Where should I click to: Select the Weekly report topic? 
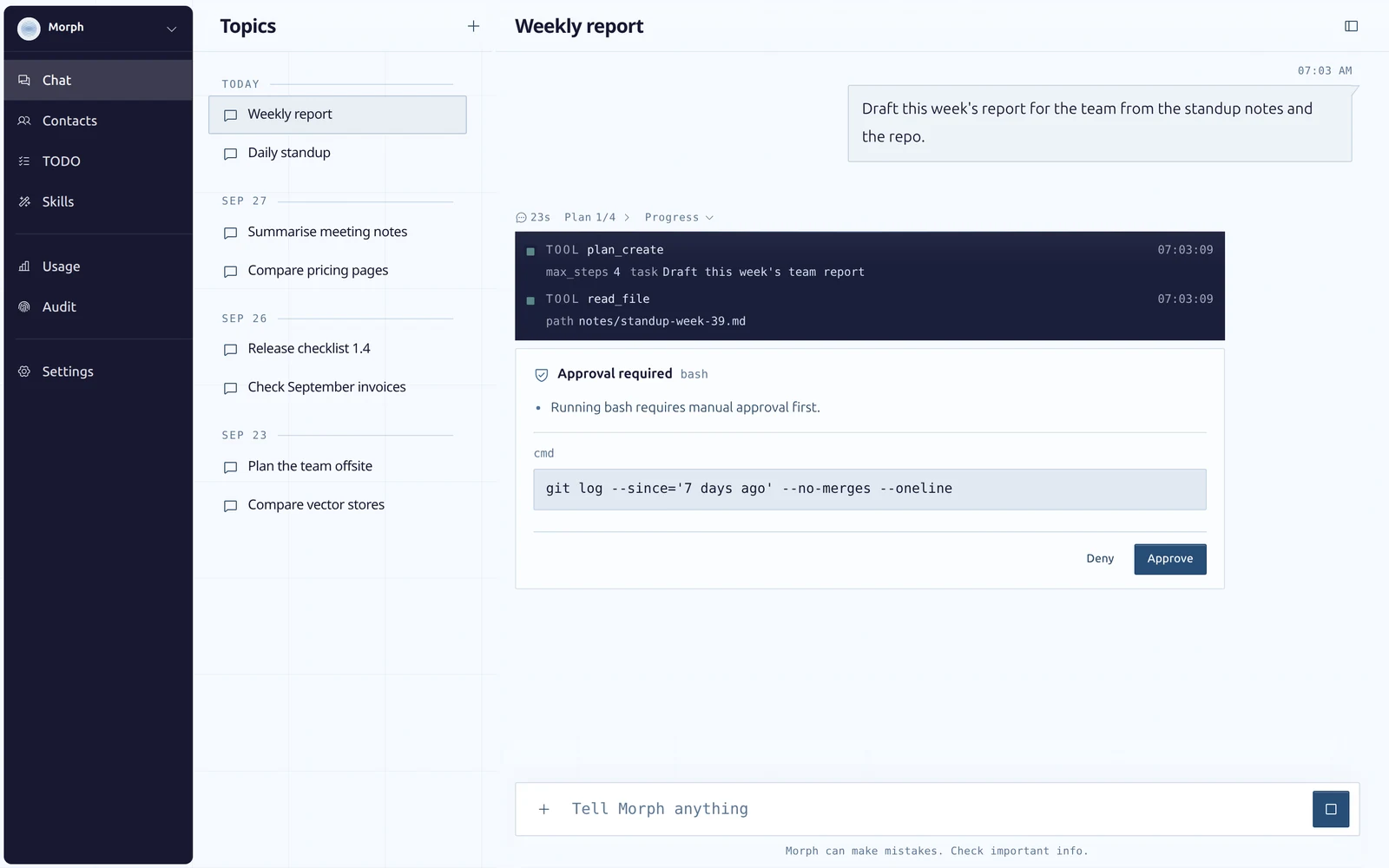(338, 115)
